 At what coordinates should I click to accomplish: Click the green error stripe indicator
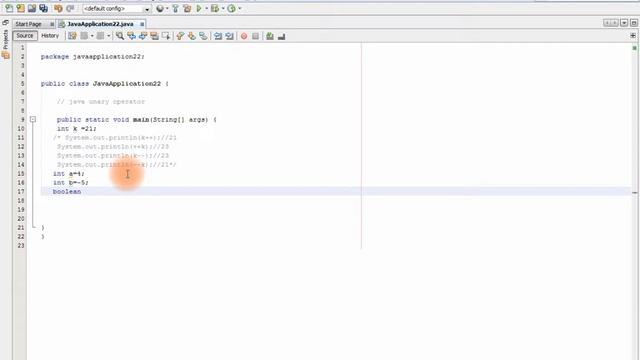(635, 48)
